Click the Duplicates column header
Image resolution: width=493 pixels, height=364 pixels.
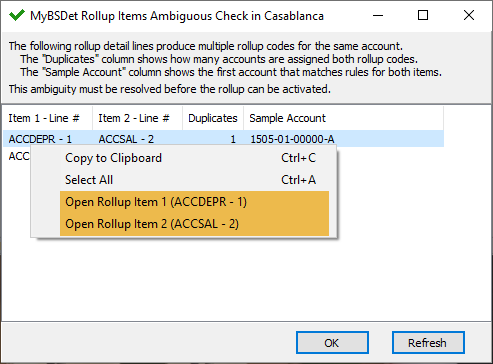pyautogui.click(x=213, y=118)
